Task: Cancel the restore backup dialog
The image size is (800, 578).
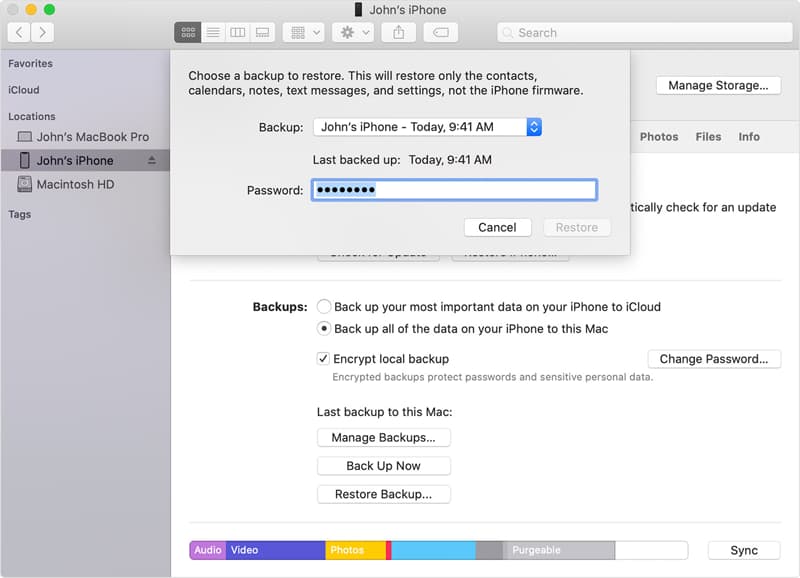Action: pyautogui.click(x=497, y=227)
